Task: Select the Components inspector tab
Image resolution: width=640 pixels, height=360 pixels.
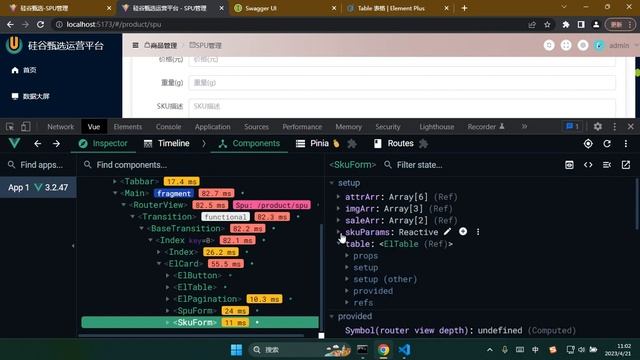Action: 249,144
